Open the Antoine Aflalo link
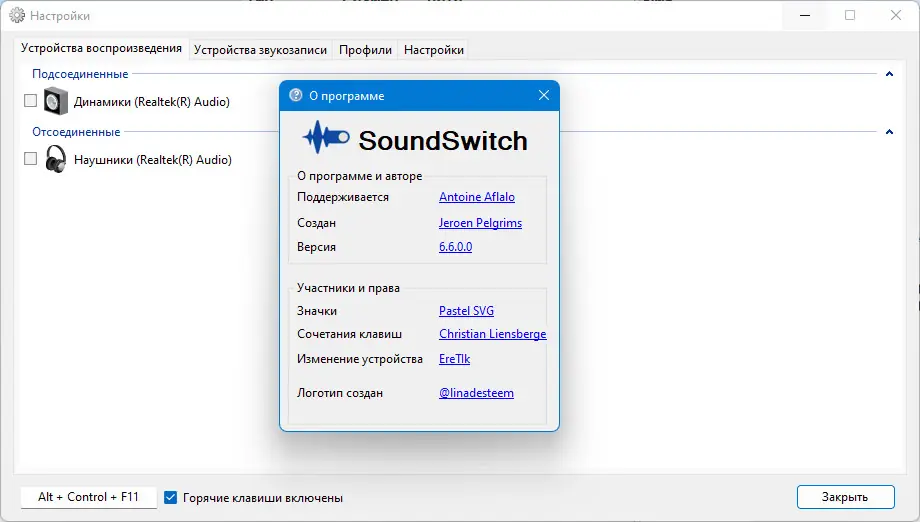Viewport: 920px width, 522px height. click(477, 197)
